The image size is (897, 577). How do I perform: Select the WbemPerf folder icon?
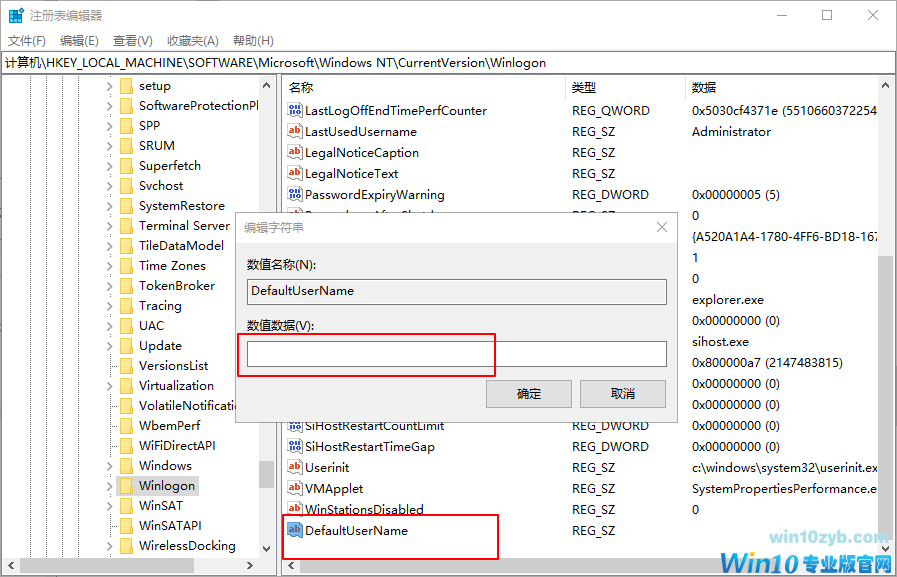click(x=126, y=426)
